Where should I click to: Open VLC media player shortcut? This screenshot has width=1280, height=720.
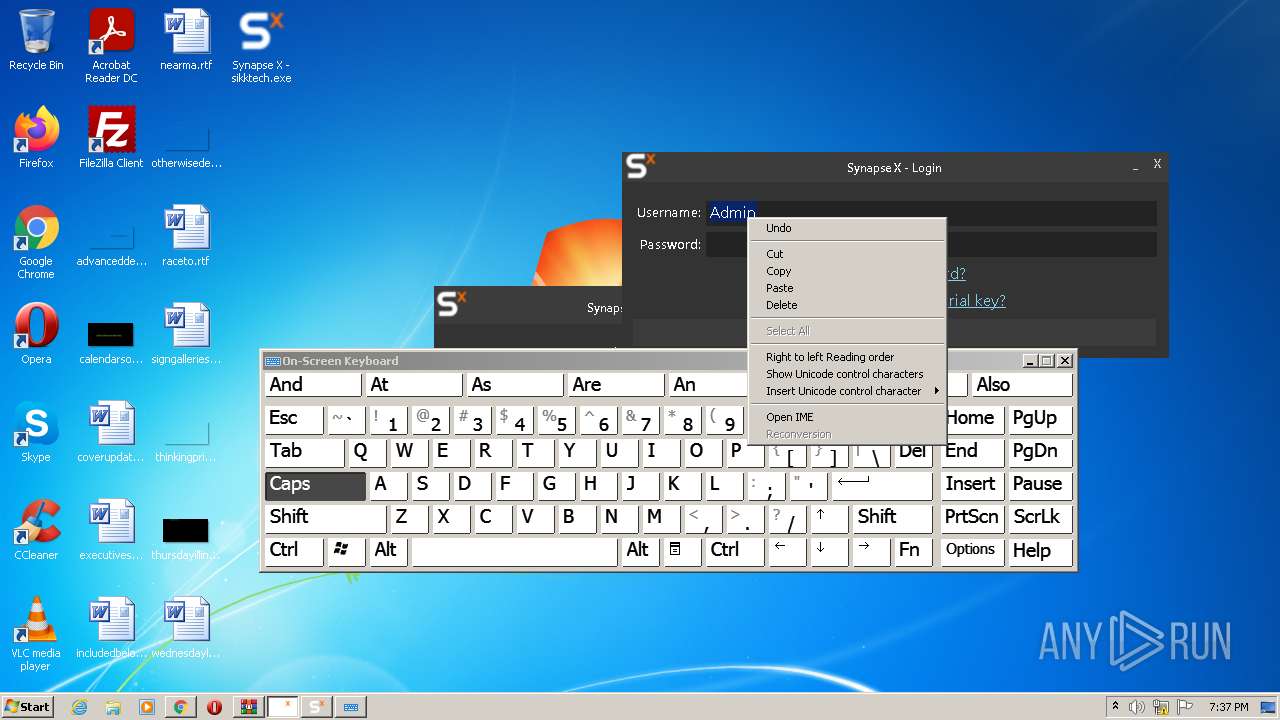(x=36, y=634)
